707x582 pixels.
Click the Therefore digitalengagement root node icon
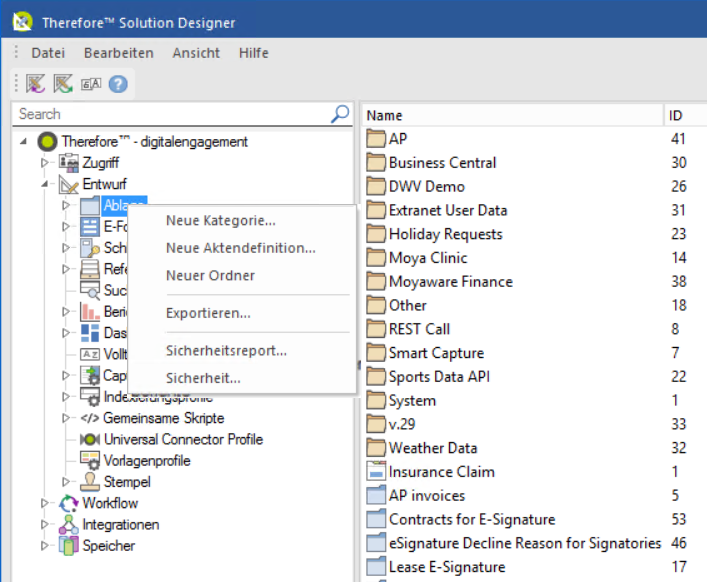(47, 142)
